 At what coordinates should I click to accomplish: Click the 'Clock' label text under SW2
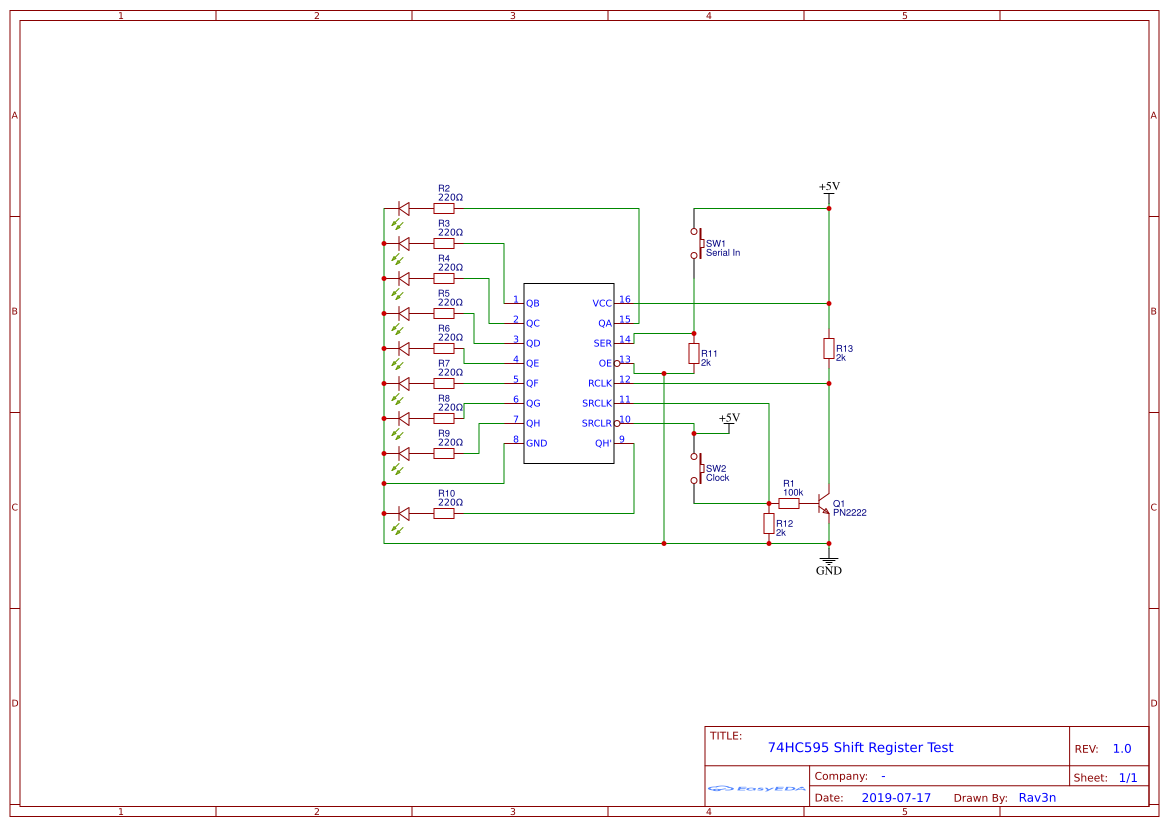(x=717, y=478)
